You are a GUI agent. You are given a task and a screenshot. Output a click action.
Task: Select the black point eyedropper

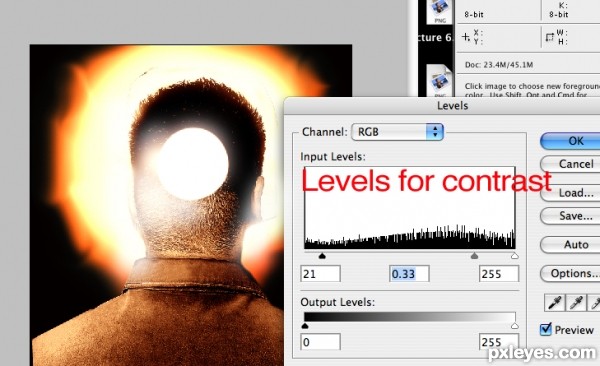(x=555, y=302)
